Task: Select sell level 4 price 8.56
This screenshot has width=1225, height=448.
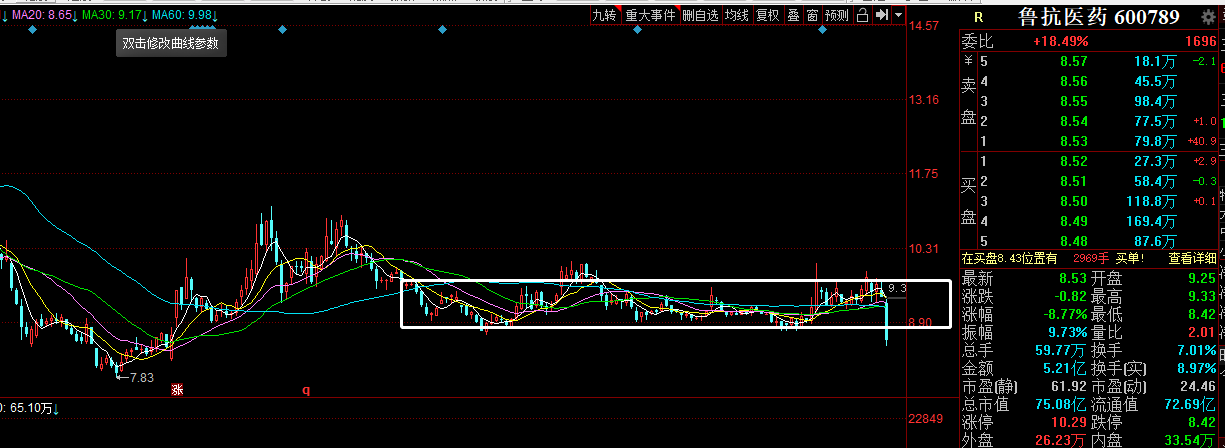Action: 1073,82
